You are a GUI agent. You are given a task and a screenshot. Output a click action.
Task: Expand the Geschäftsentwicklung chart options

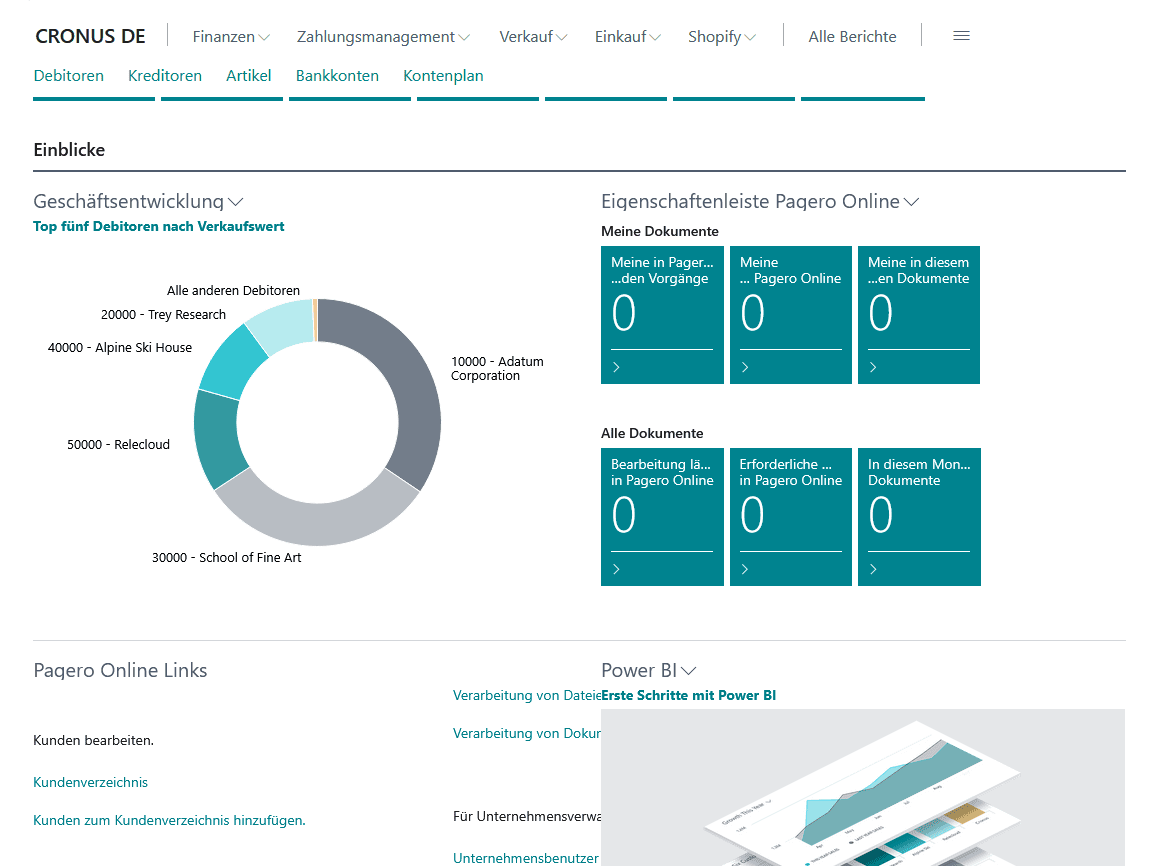point(236,202)
